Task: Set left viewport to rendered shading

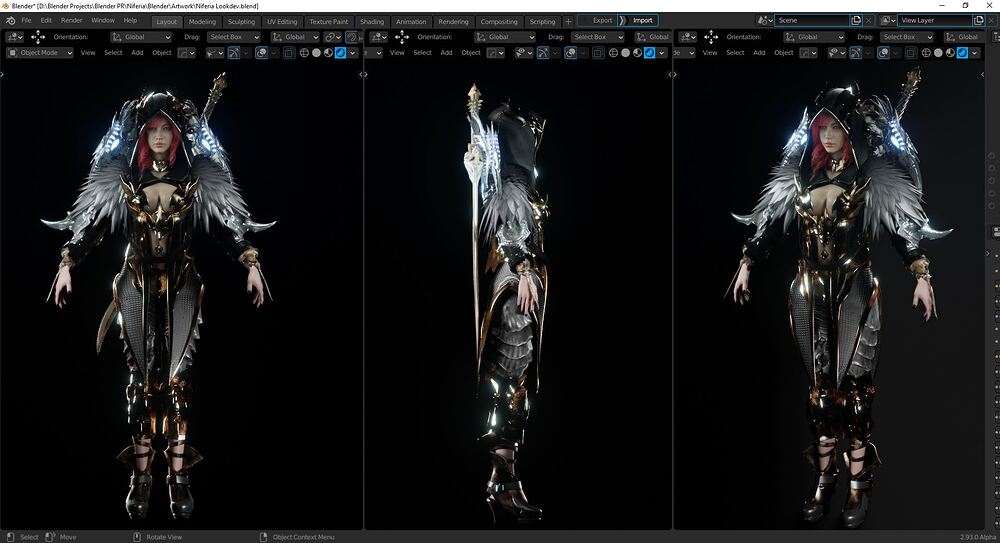Action: point(341,52)
